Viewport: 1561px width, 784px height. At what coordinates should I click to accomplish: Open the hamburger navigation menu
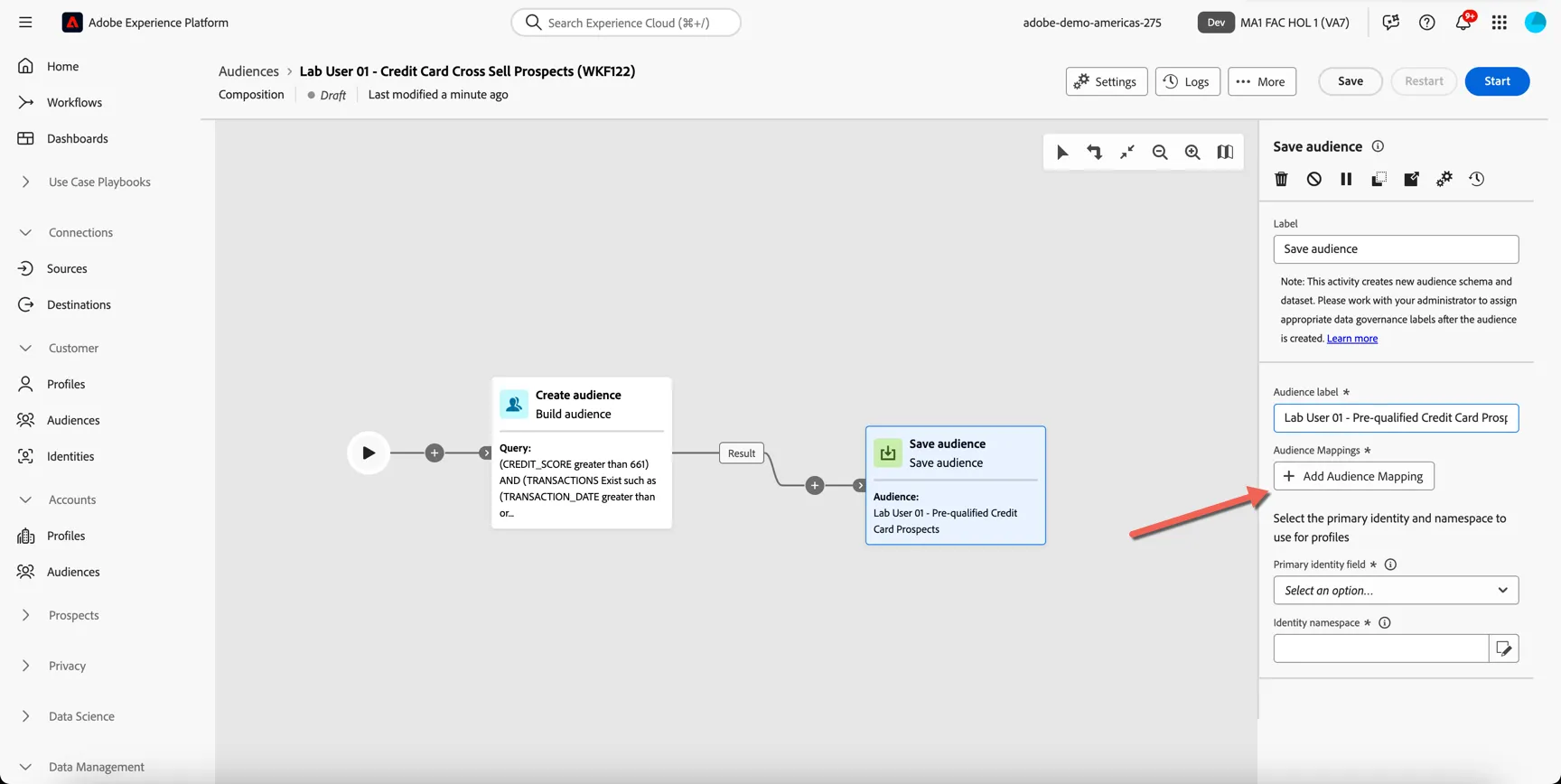pyautogui.click(x=25, y=23)
